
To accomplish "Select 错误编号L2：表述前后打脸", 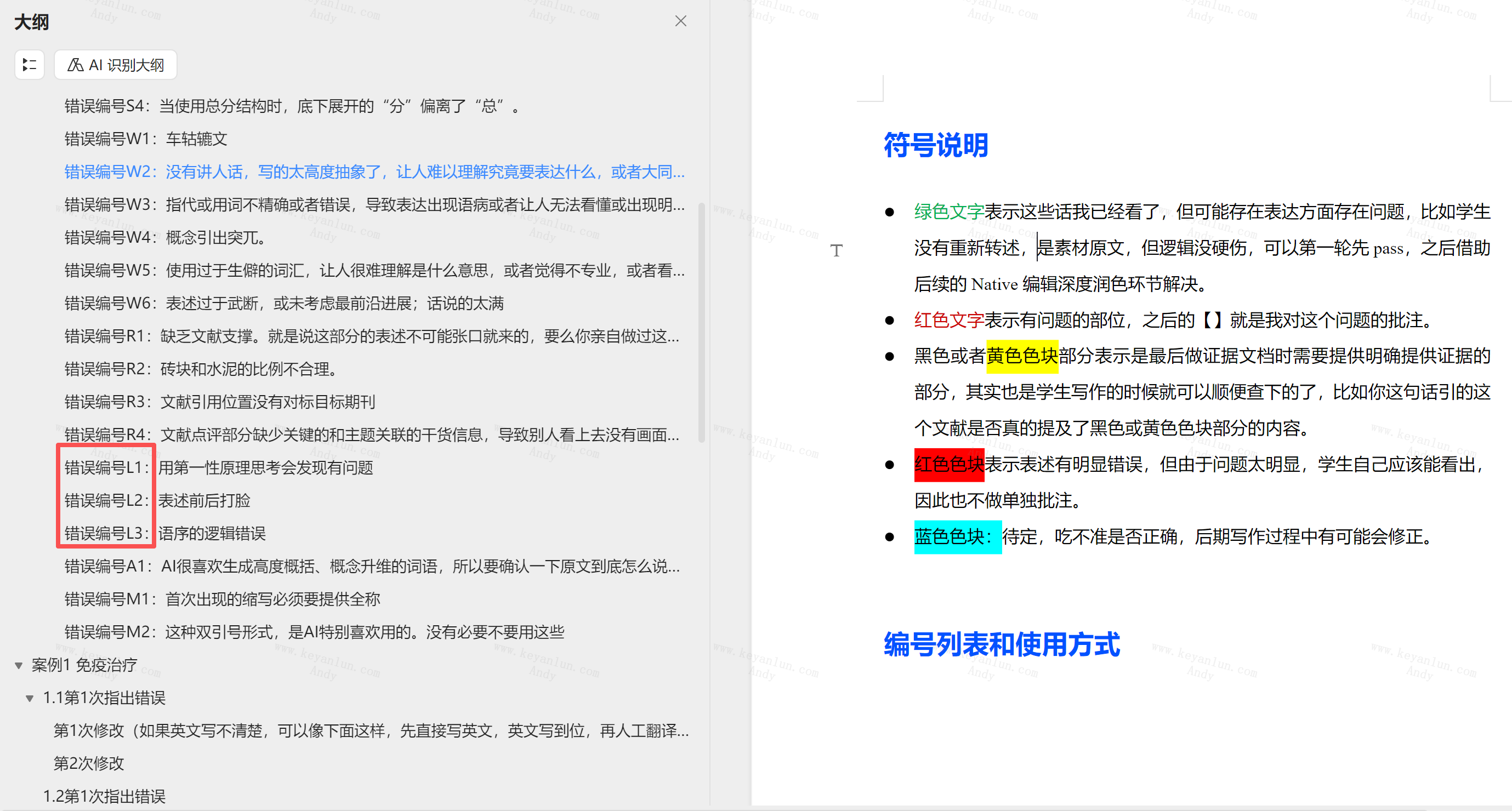I will pos(157,500).
